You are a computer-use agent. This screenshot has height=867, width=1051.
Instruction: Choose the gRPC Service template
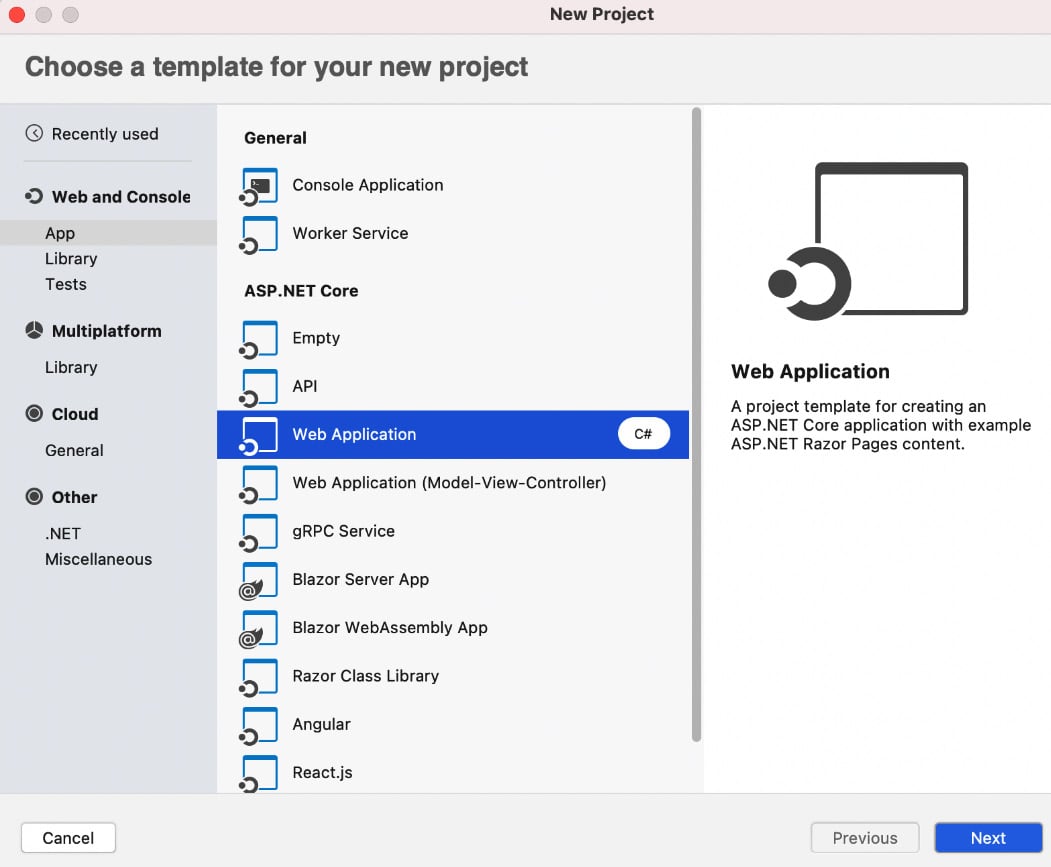click(x=453, y=531)
